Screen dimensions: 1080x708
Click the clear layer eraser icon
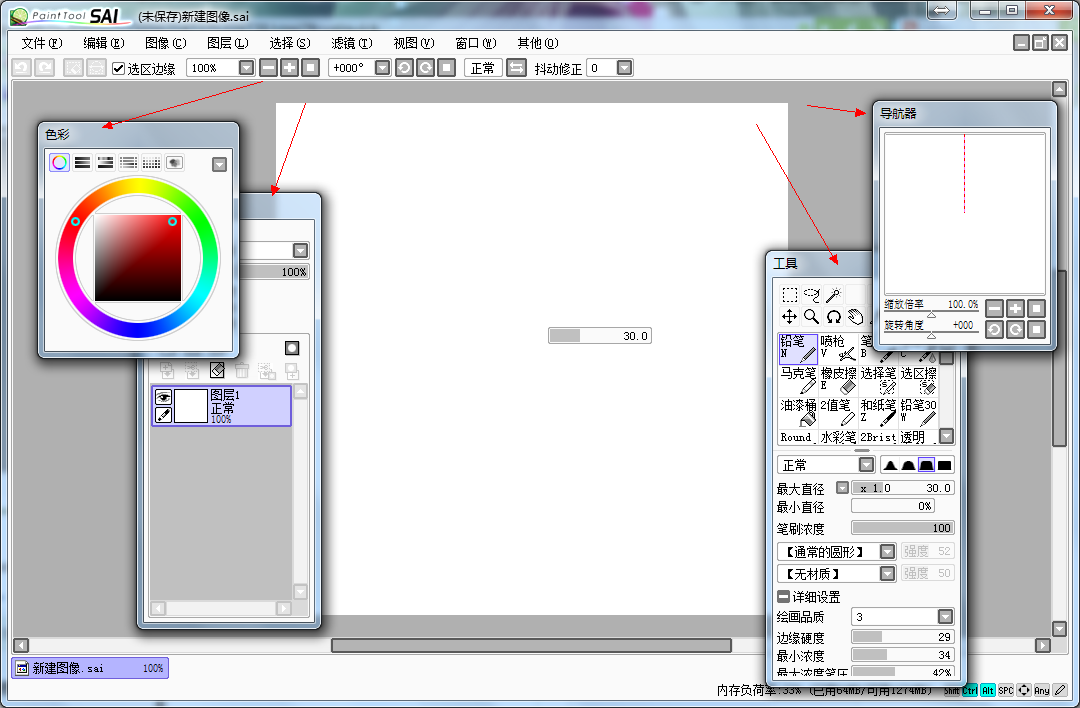click(217, 371)
